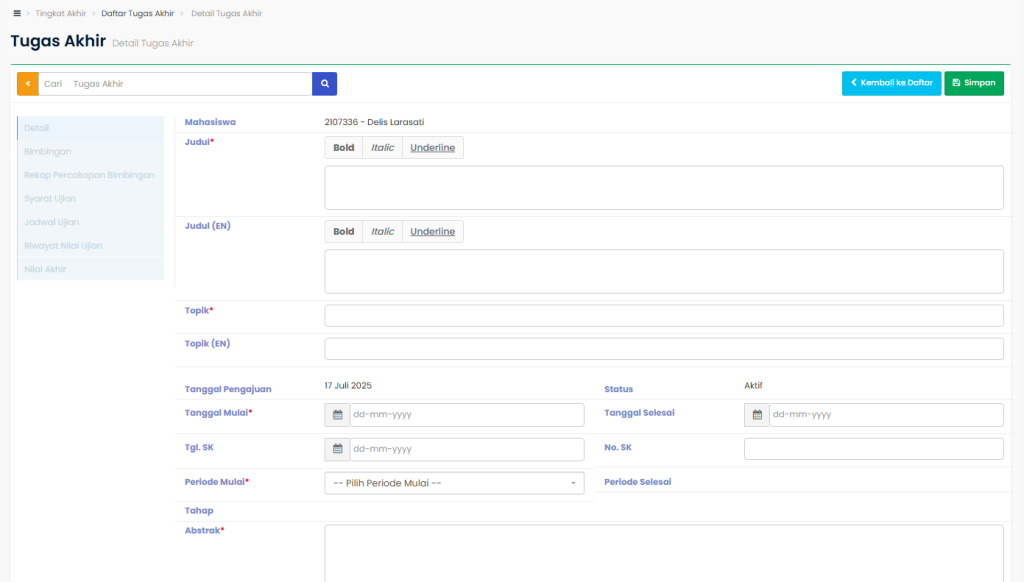Click the hamburger menu icon in breadcrumb
1024x582 pixels.
click(17, 13)
